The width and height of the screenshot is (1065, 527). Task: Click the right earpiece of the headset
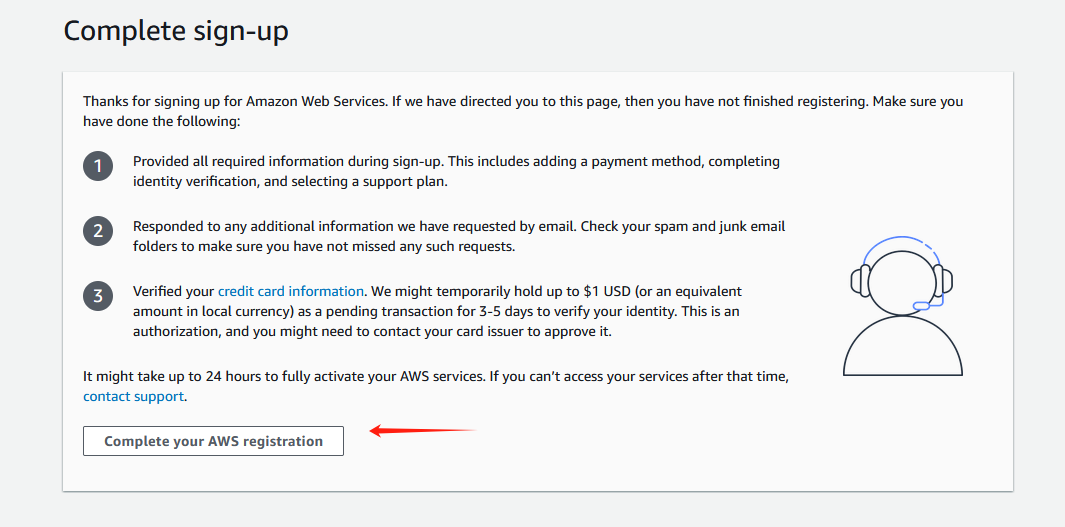point(943,280)
